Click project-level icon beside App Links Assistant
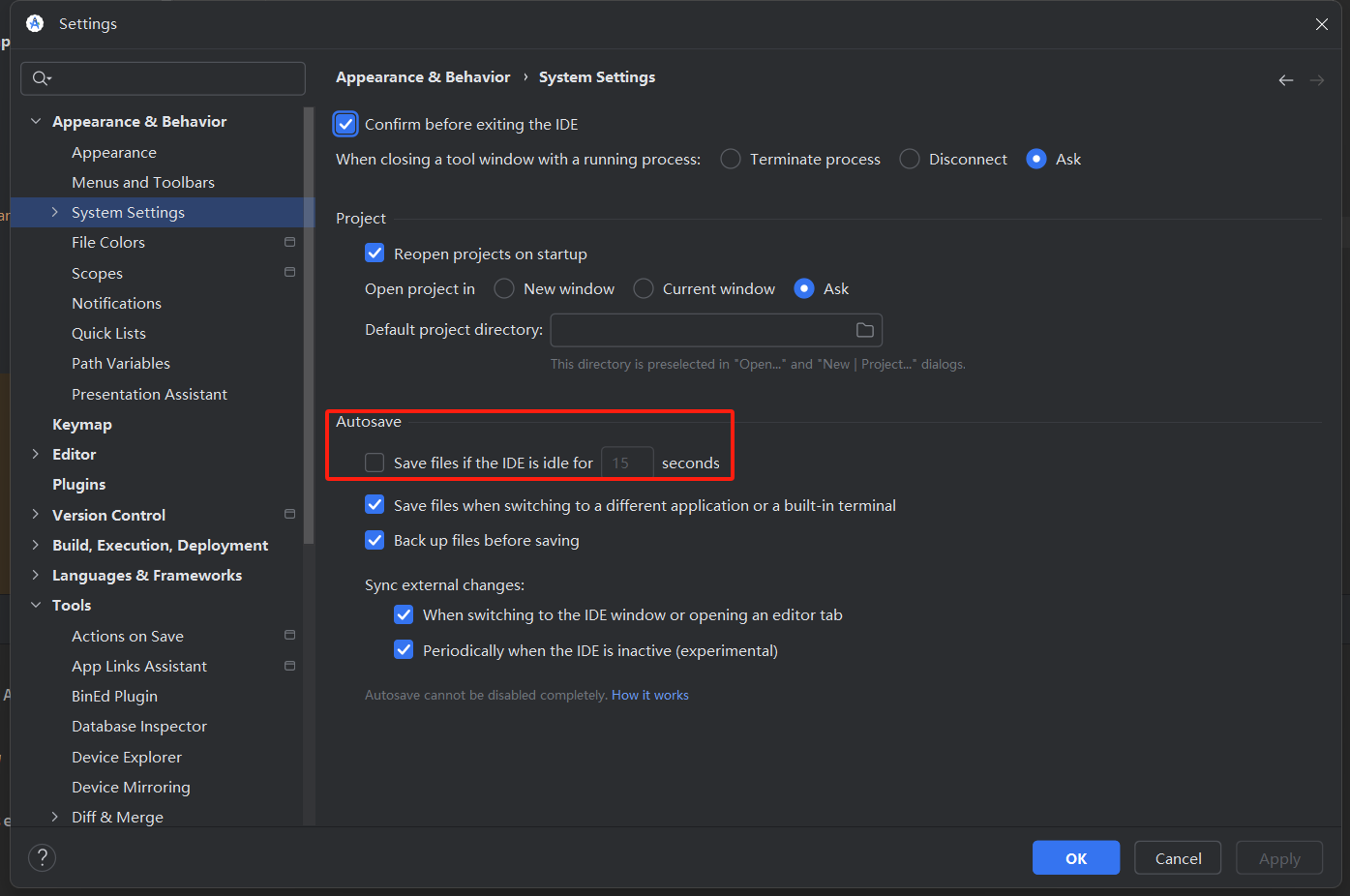 coord(289,666)
